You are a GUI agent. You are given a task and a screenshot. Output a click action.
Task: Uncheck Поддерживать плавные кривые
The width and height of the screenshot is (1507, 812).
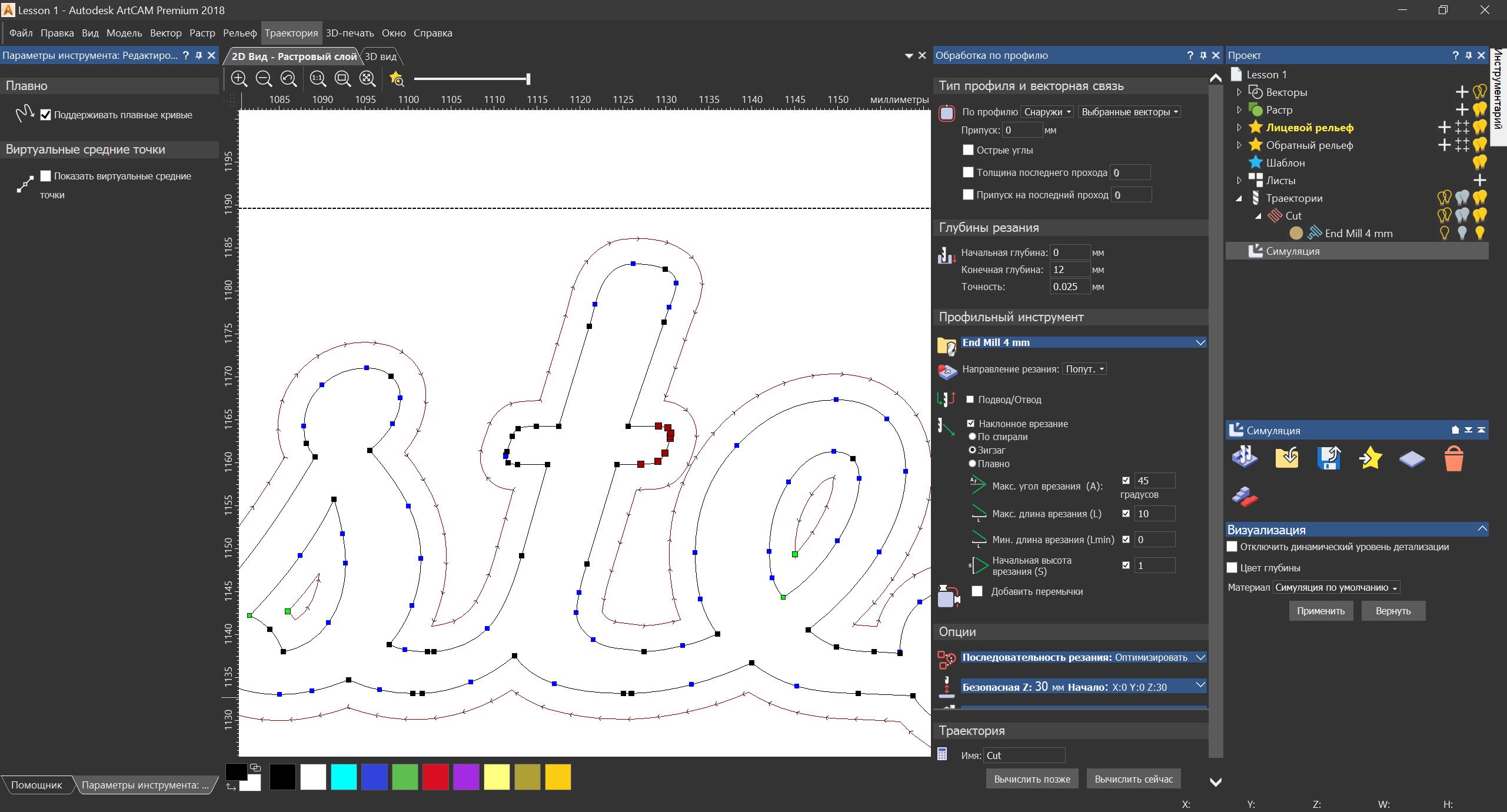(x=45, y=115)
